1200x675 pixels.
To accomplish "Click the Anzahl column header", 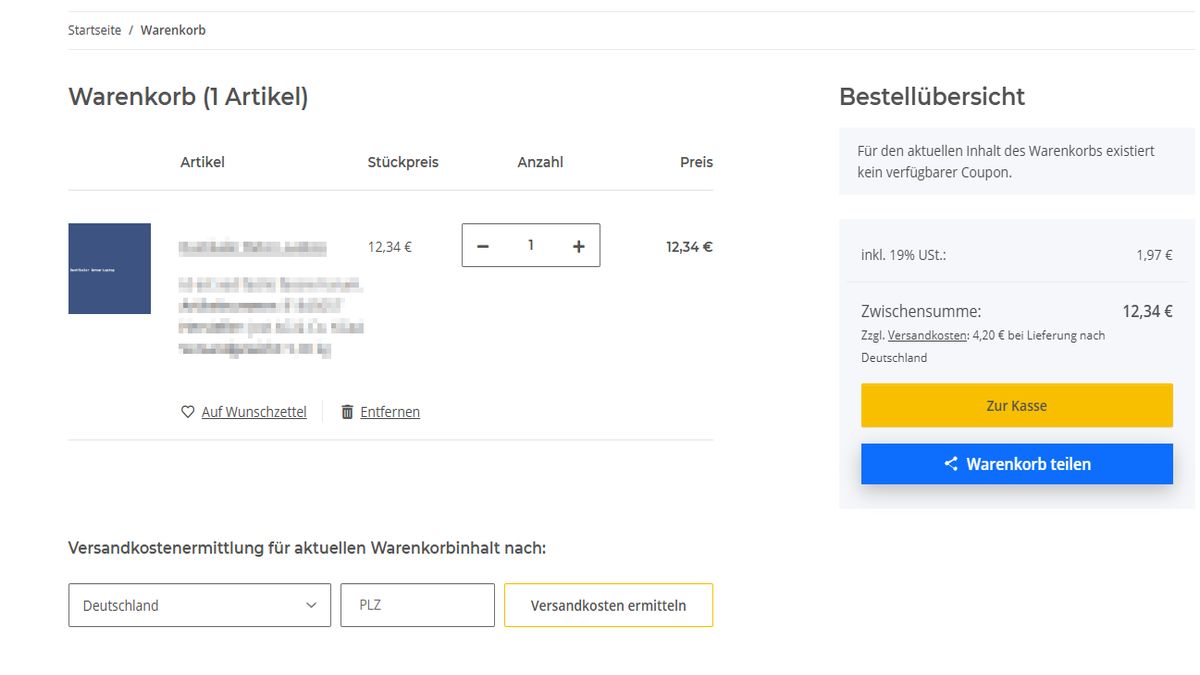I will tap(540, 162).
